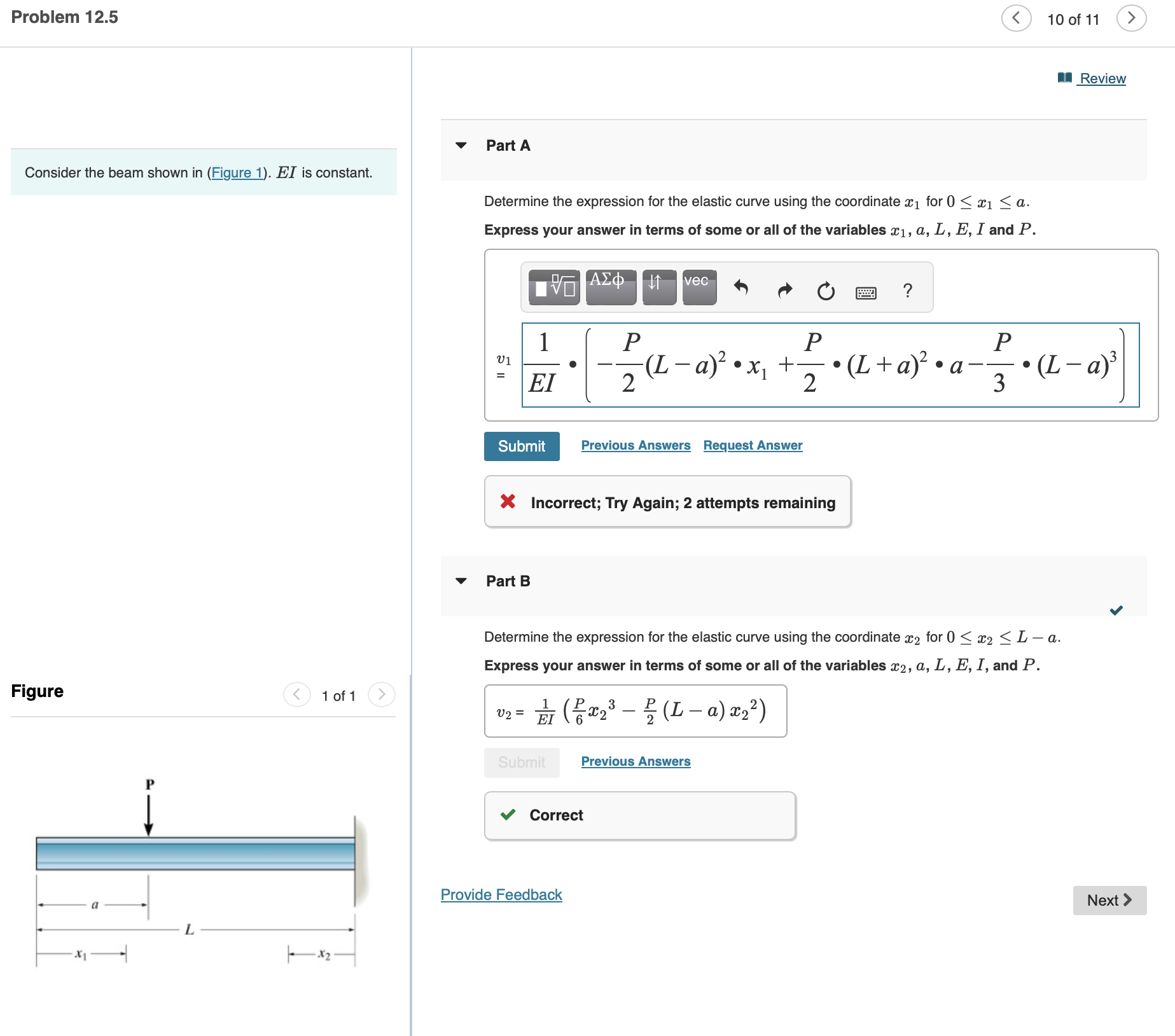Open the on-screen keyboard for equation entry
The height and width of the screenshot is (1036, 1175).
[865, 291]
